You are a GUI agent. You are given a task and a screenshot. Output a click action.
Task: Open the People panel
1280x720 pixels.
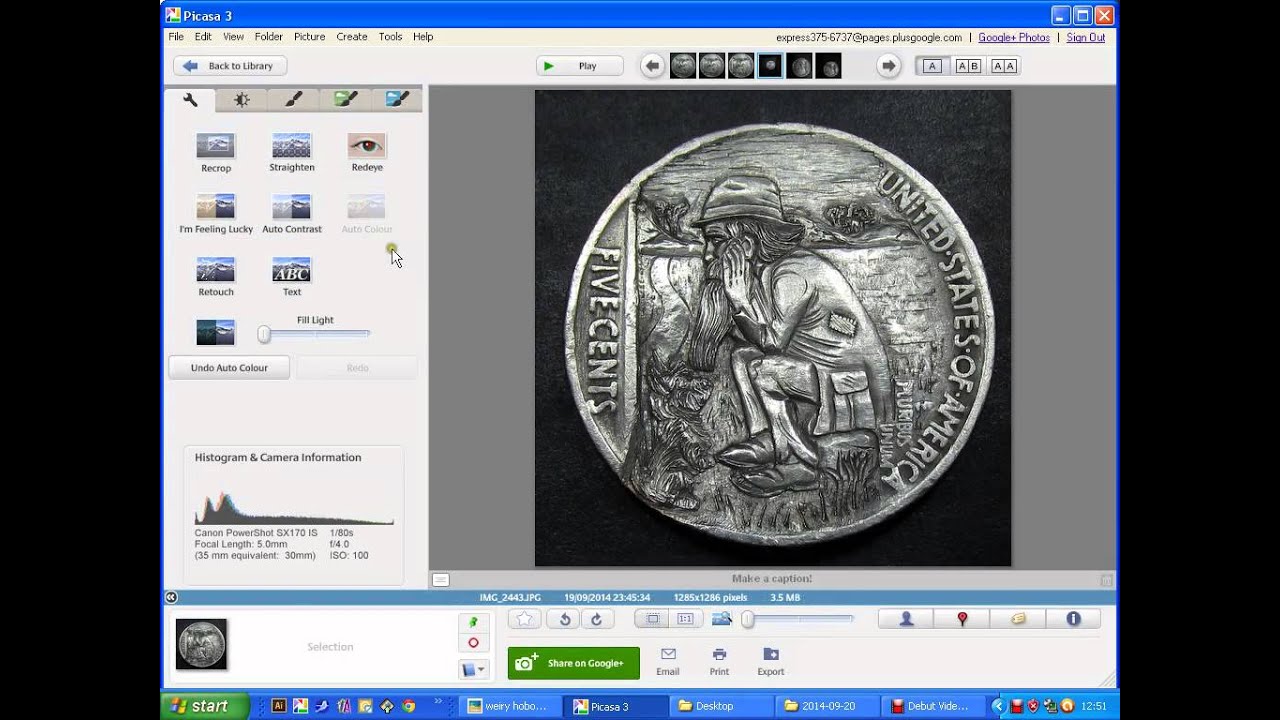point(906,619)
